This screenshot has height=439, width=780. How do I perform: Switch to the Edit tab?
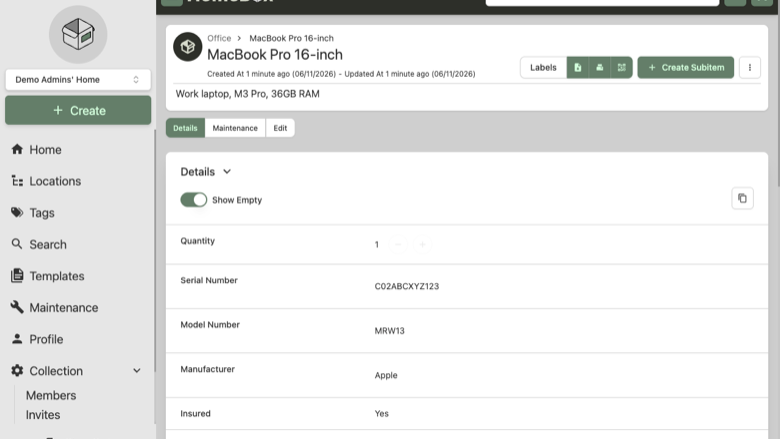pyautogui.click(x=280, y=128)
